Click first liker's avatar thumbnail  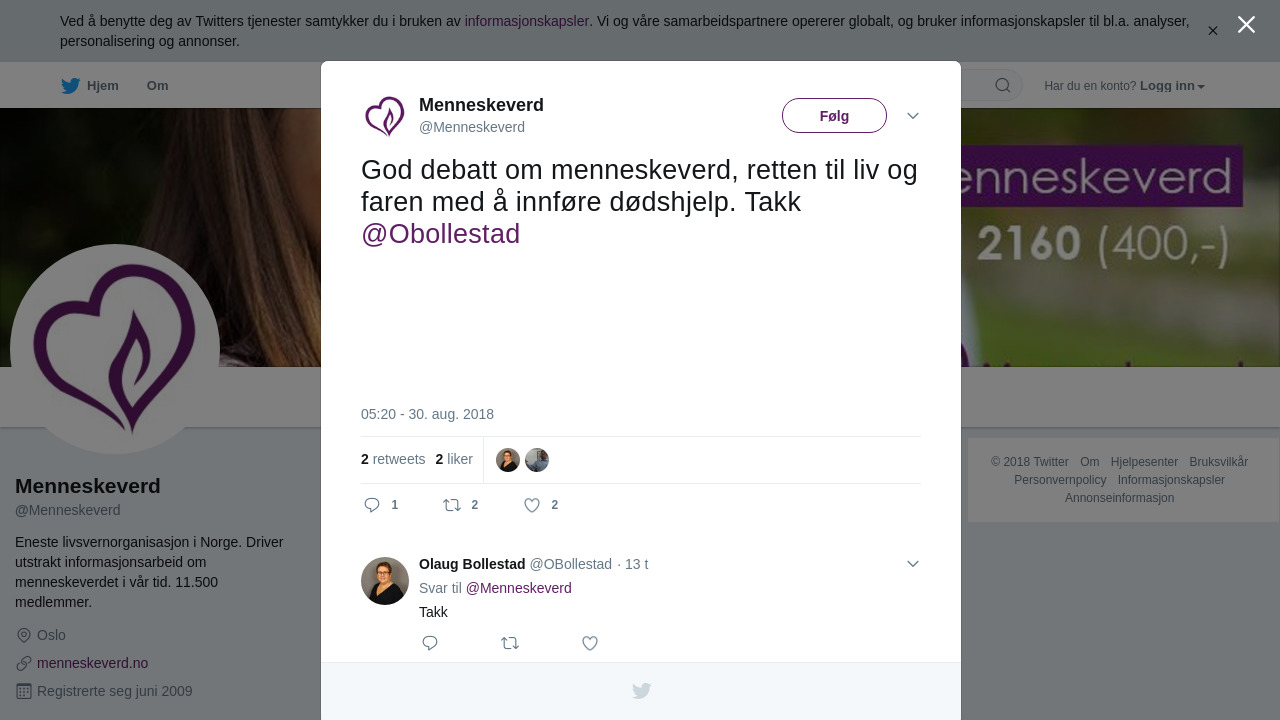[x=508, y=460]
